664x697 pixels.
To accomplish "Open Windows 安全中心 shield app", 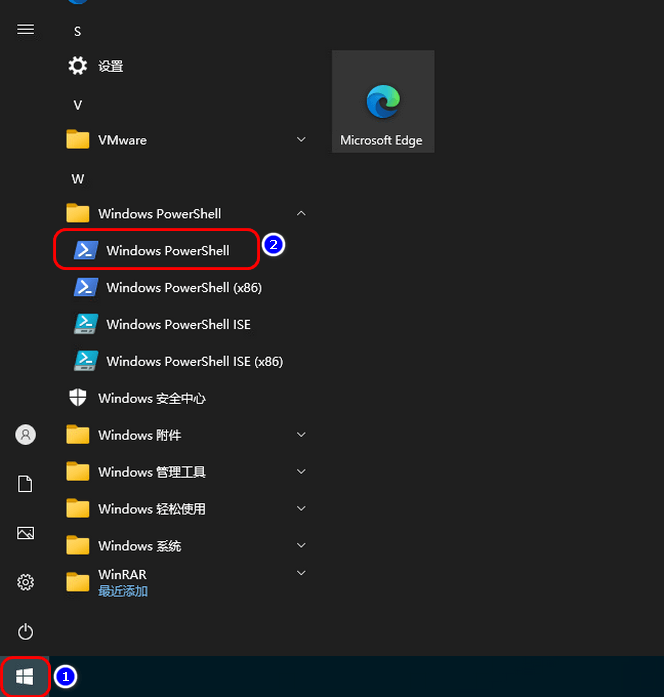I will (151, 398).
